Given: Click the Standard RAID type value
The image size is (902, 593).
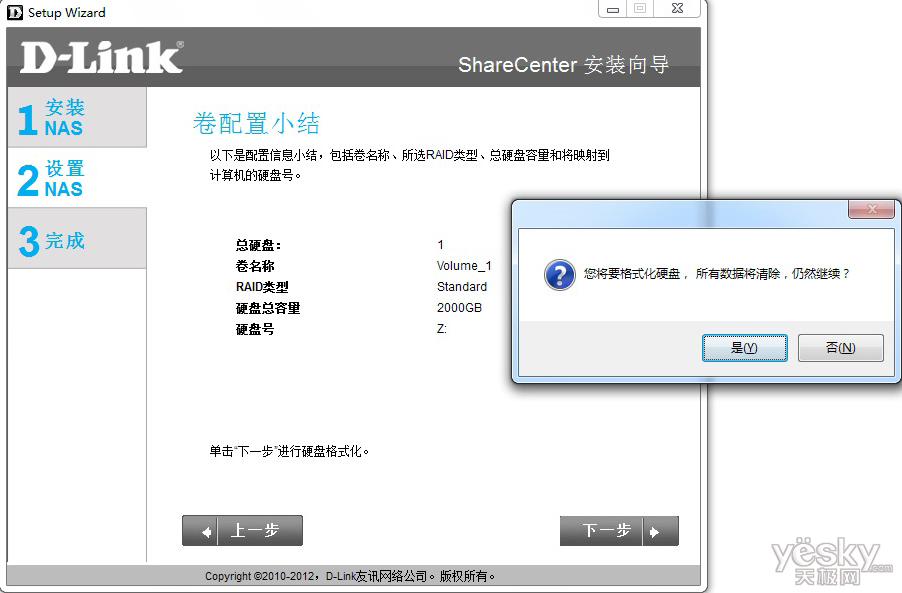Looking at the screenshot, I should 462,286.
